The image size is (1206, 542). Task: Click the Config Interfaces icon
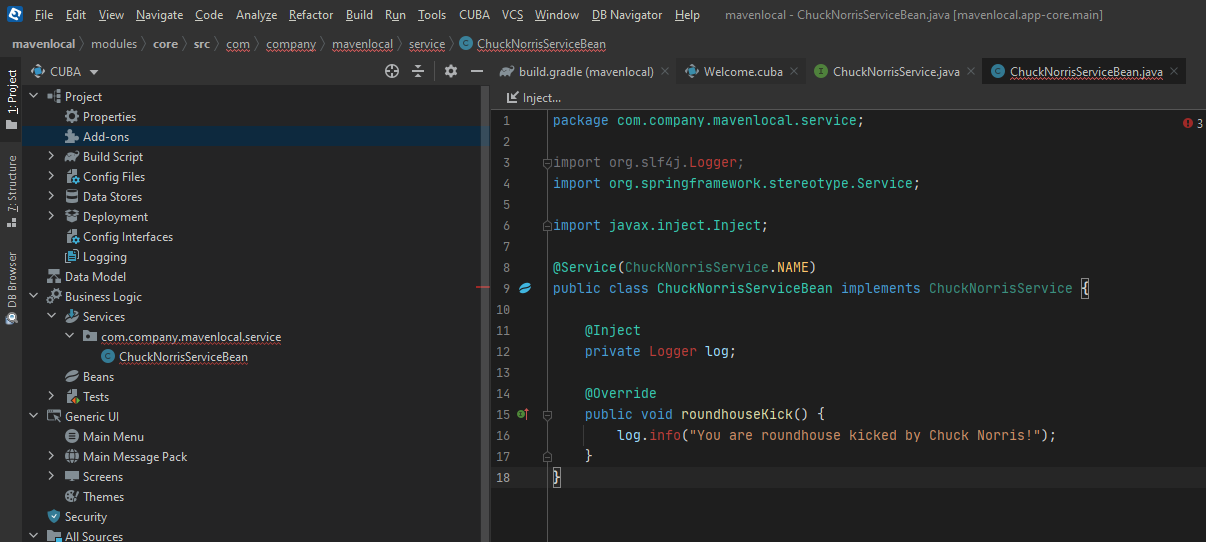[x=72, y=237]
